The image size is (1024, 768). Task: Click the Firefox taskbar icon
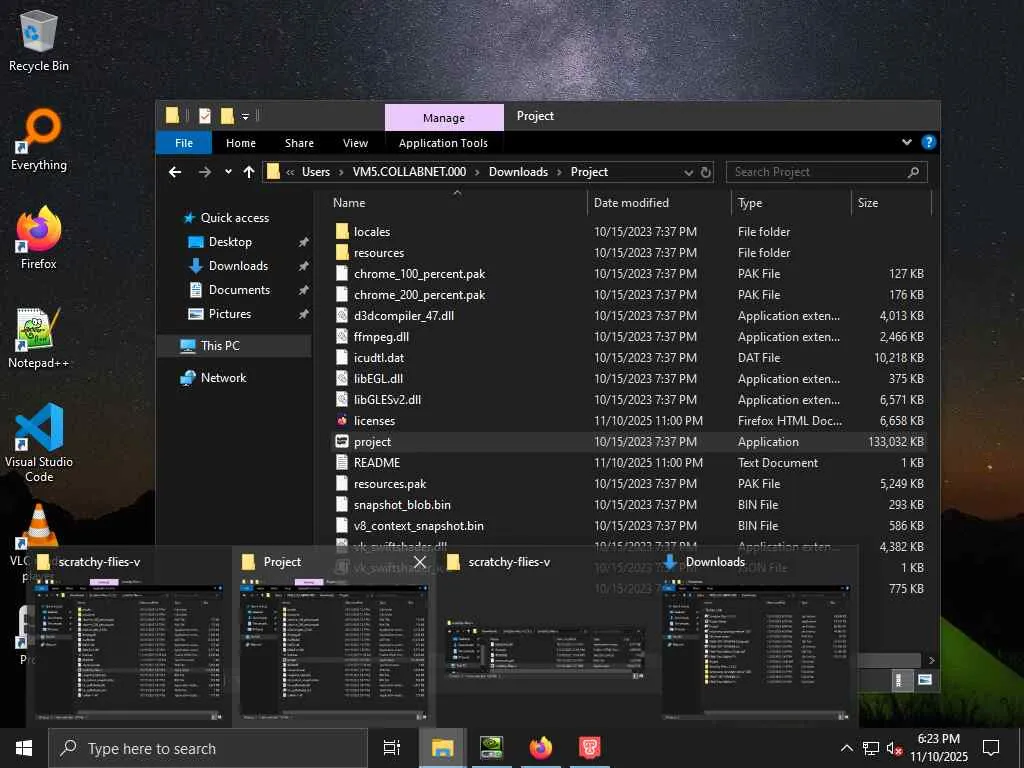tap(541, 748)
